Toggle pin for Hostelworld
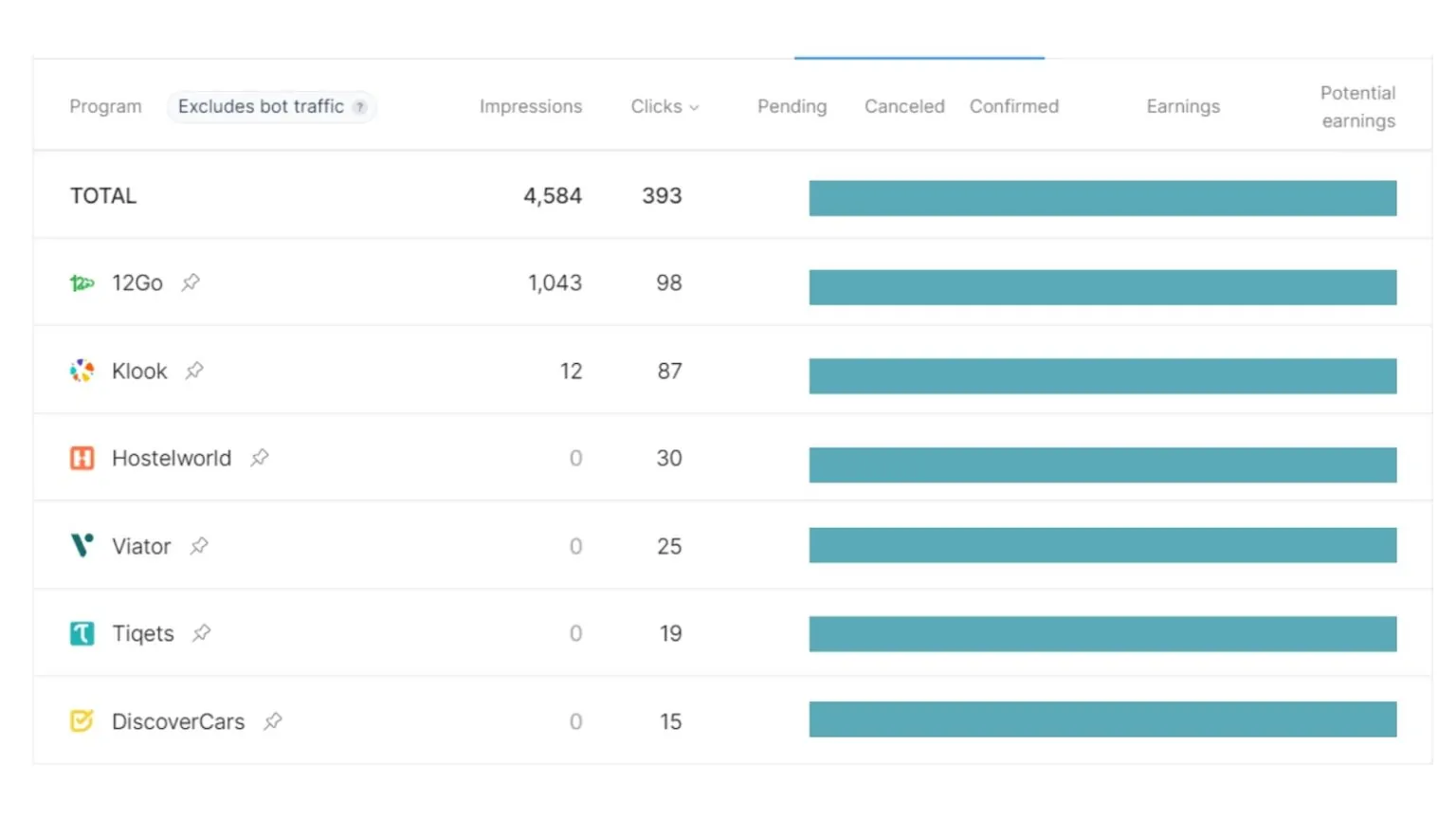 pos(259,458)
